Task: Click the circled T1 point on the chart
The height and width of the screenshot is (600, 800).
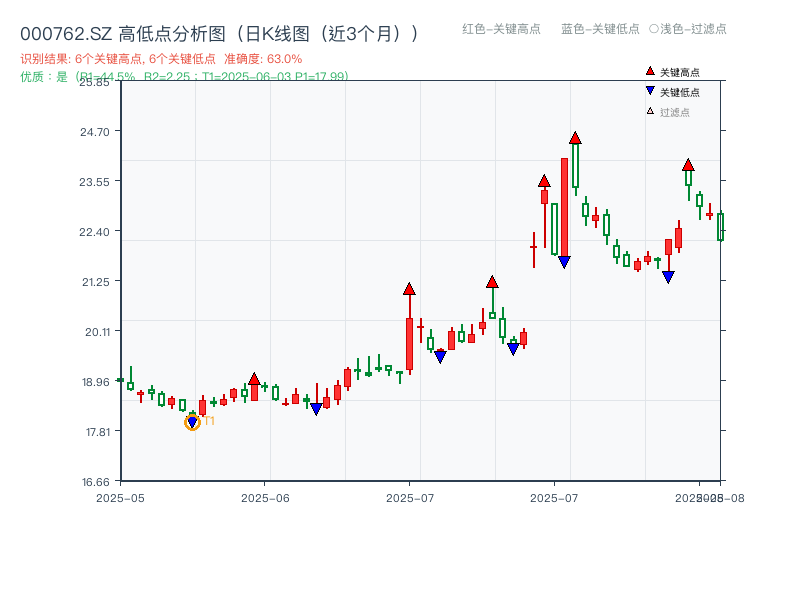Action: tap(191, 422)
